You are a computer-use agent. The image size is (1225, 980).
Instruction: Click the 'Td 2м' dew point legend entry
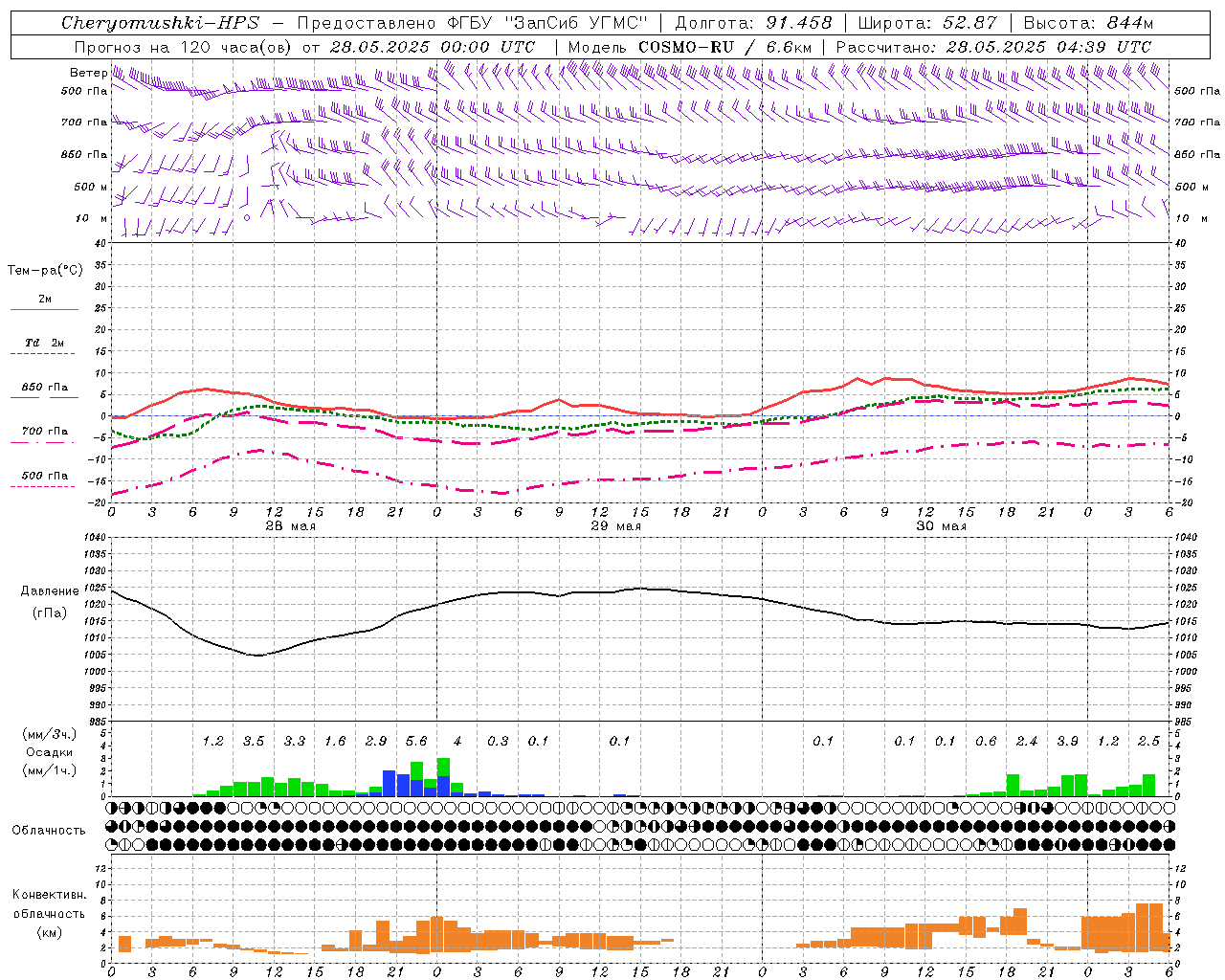(45, 343)
